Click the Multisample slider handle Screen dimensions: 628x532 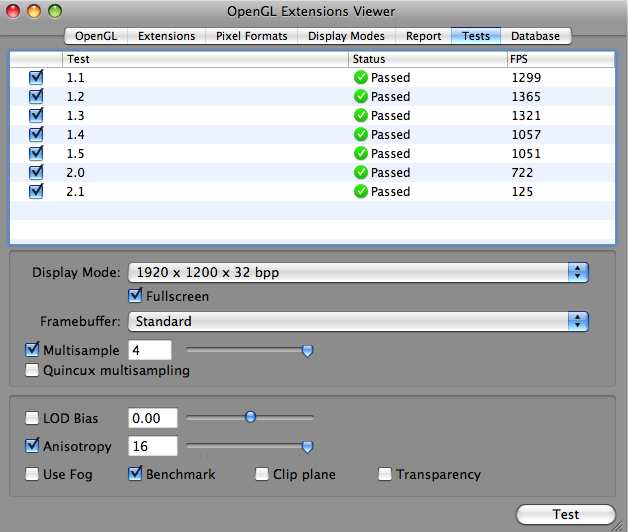pyautogui.click(x=307, y=351)
